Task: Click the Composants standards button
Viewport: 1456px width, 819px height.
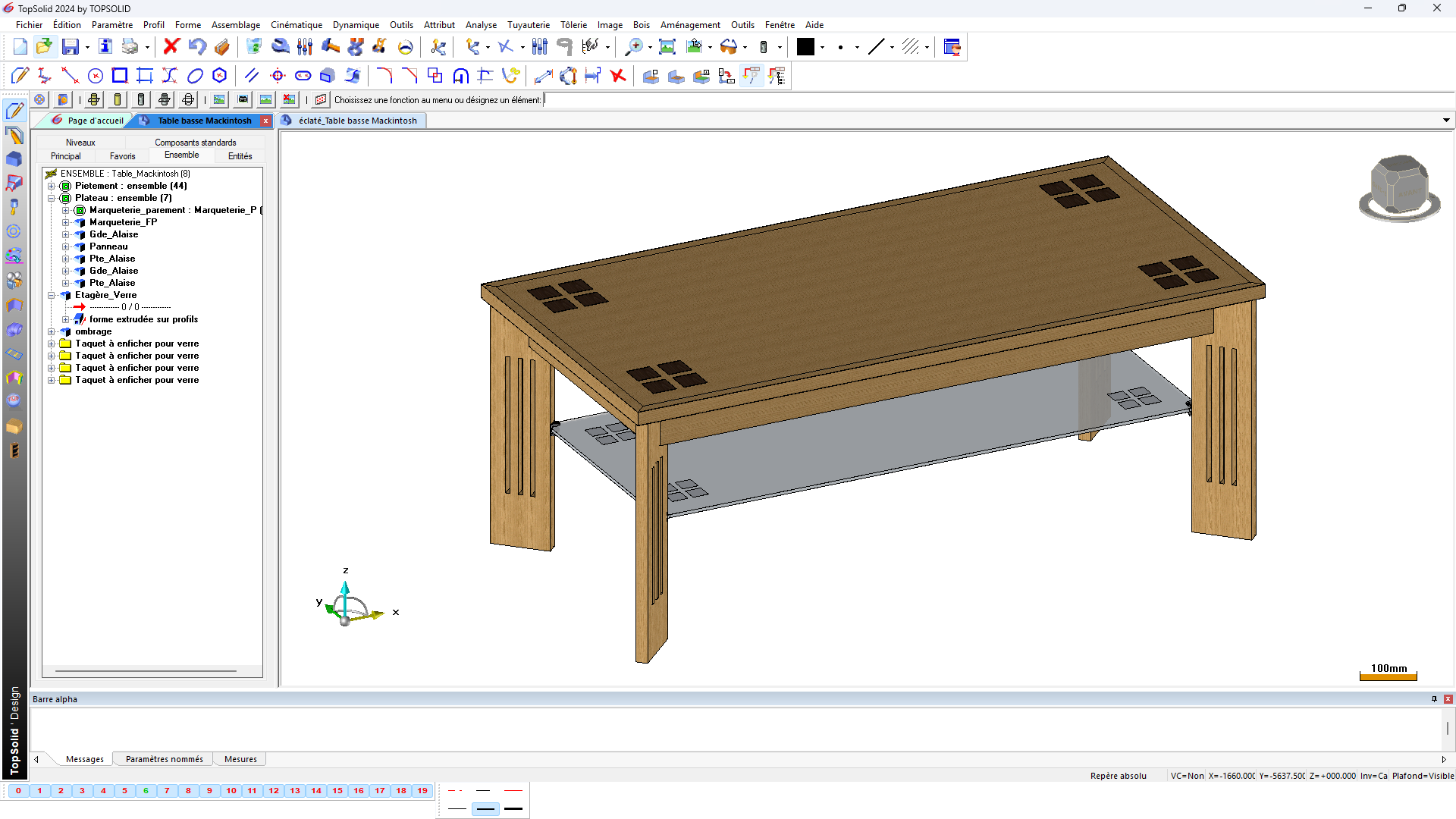Action: [195, 143]
